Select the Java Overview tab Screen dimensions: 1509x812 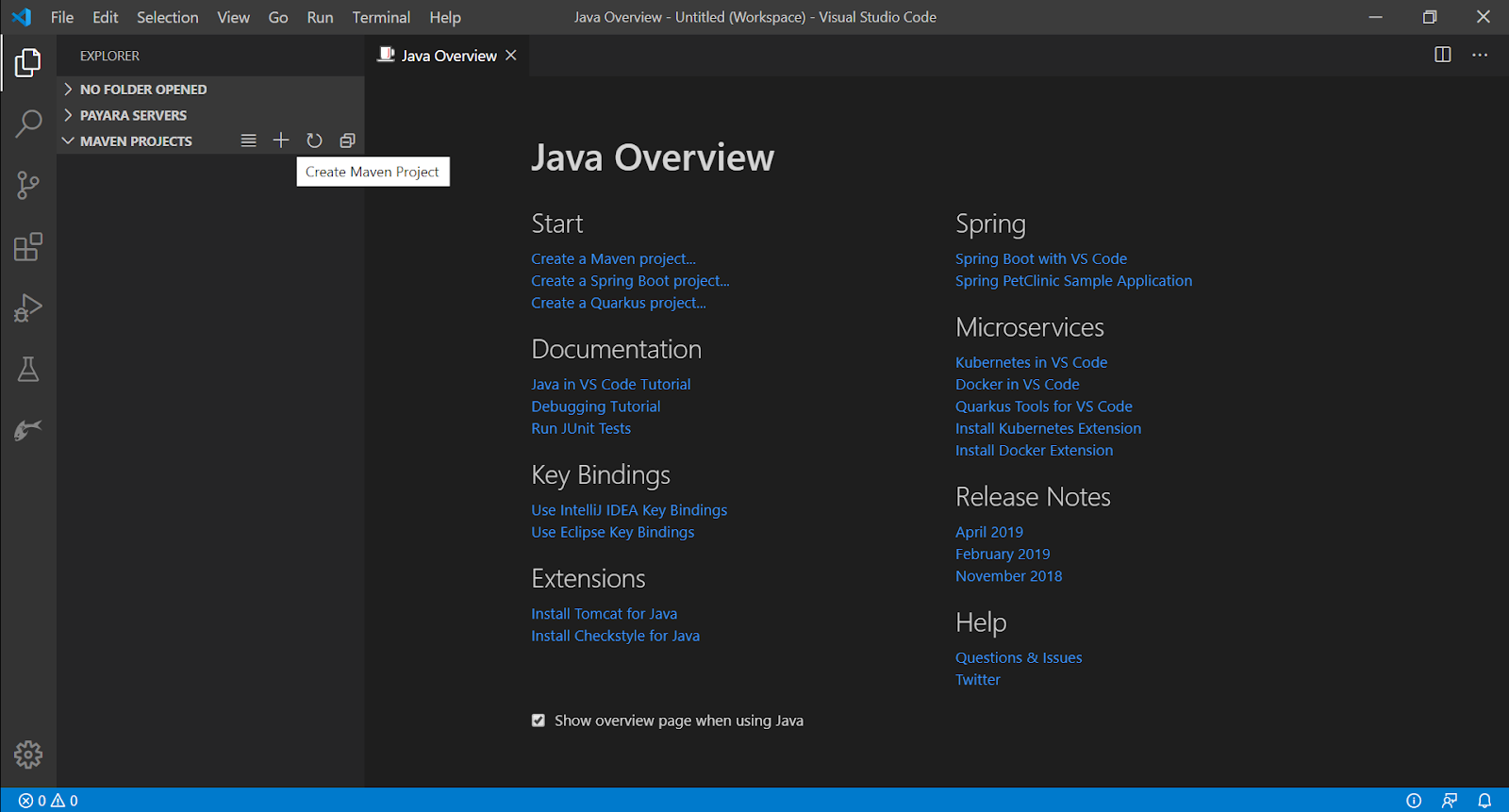448,56
